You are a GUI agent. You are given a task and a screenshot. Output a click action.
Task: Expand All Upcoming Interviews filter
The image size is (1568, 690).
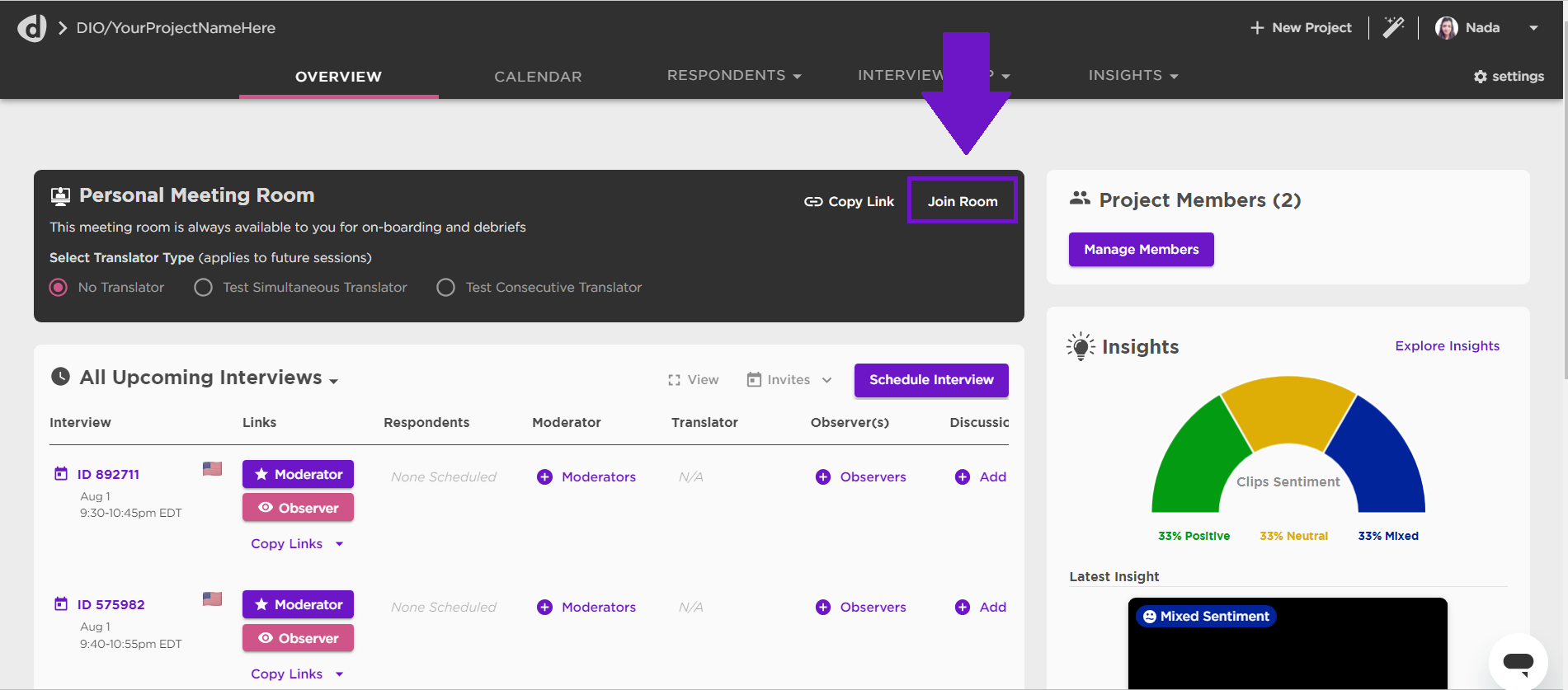(x=334, y=381)
